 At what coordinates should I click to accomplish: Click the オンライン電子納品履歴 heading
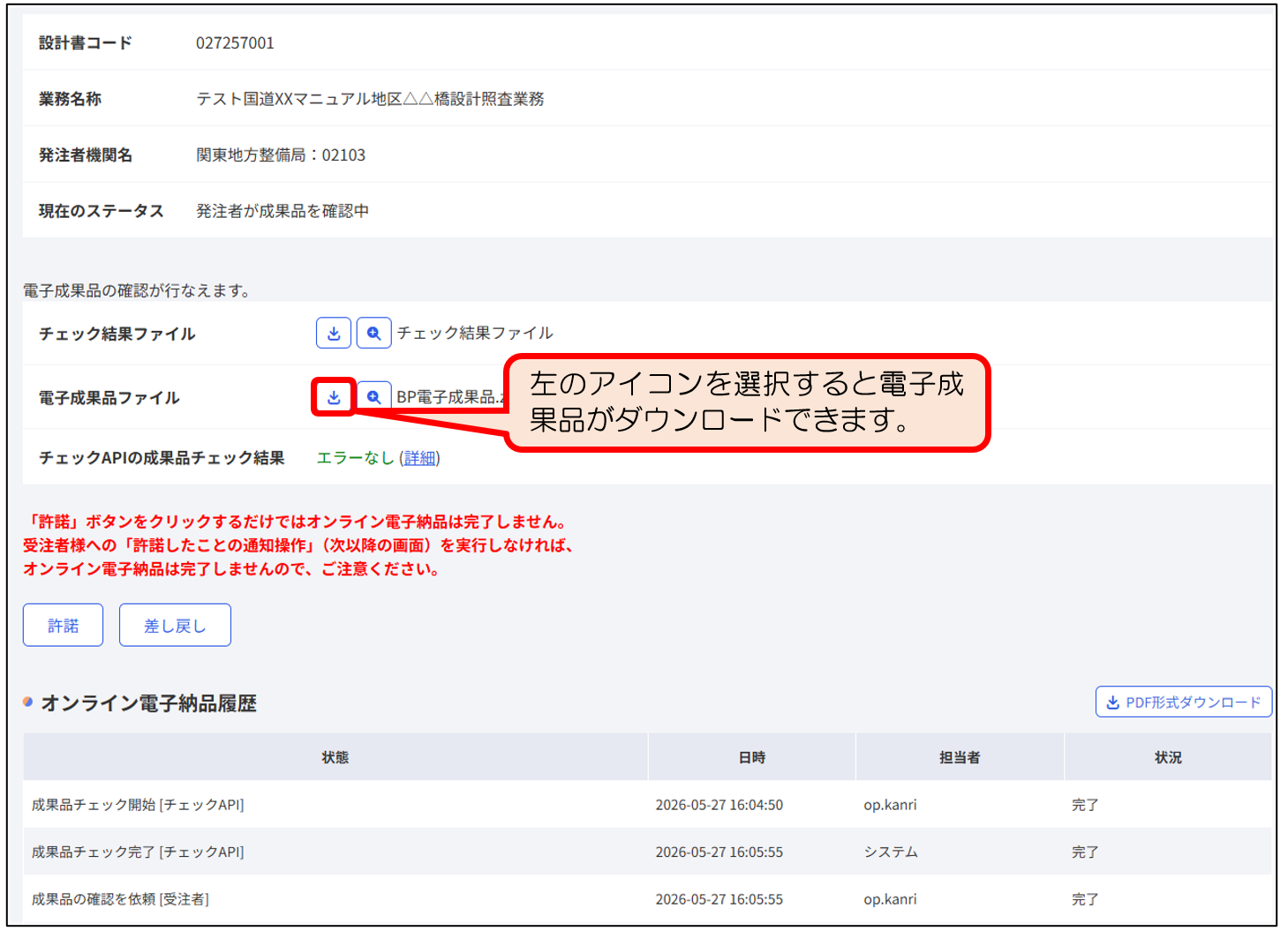point(148,703)
